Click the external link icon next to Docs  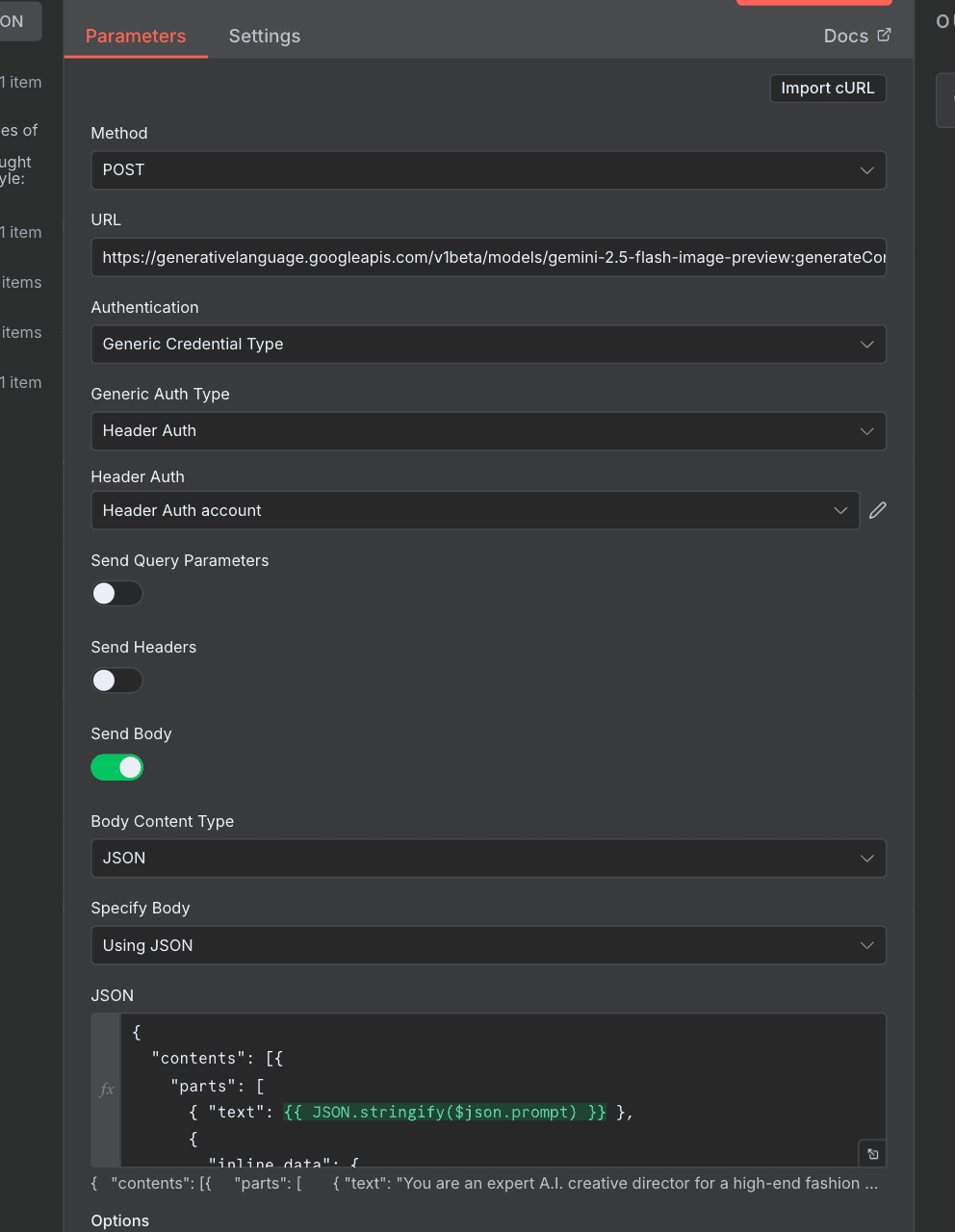coord(884,35)
